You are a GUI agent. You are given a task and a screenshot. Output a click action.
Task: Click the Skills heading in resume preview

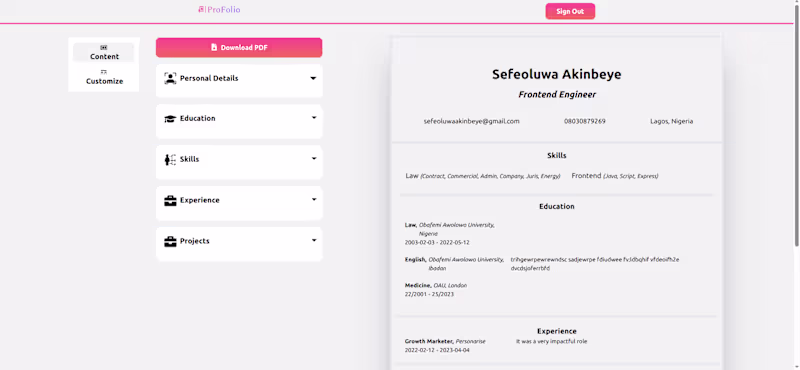[x=557, y=156]
